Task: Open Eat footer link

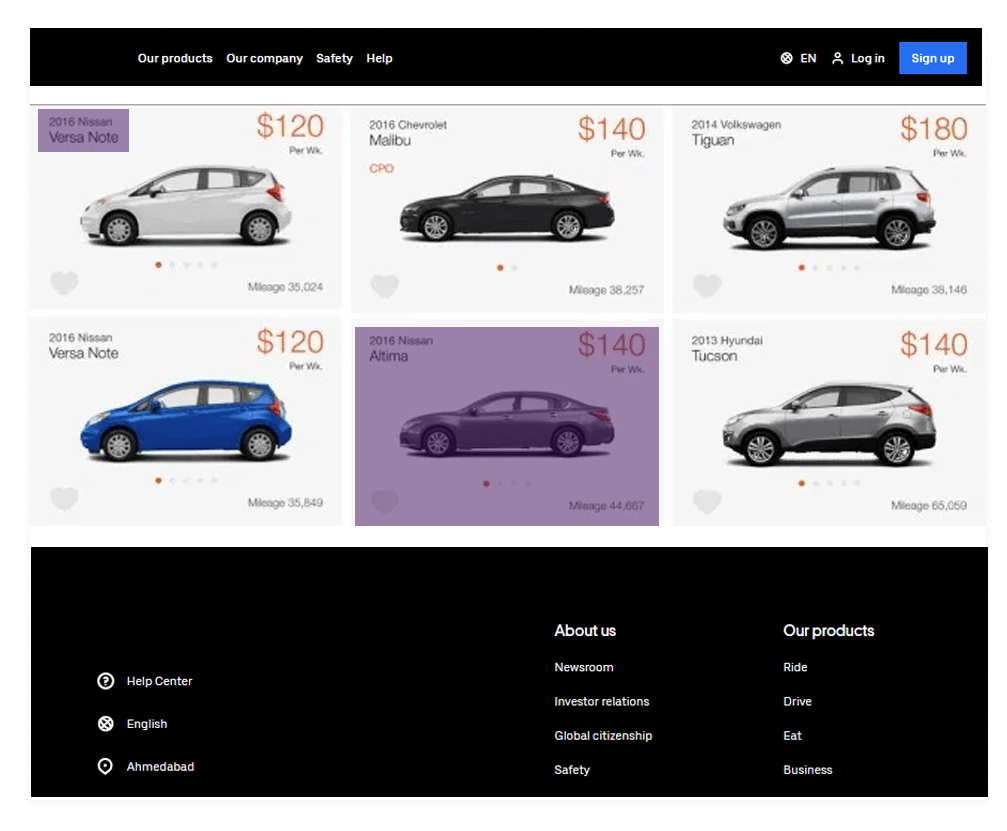Action: tap(792, 735)
